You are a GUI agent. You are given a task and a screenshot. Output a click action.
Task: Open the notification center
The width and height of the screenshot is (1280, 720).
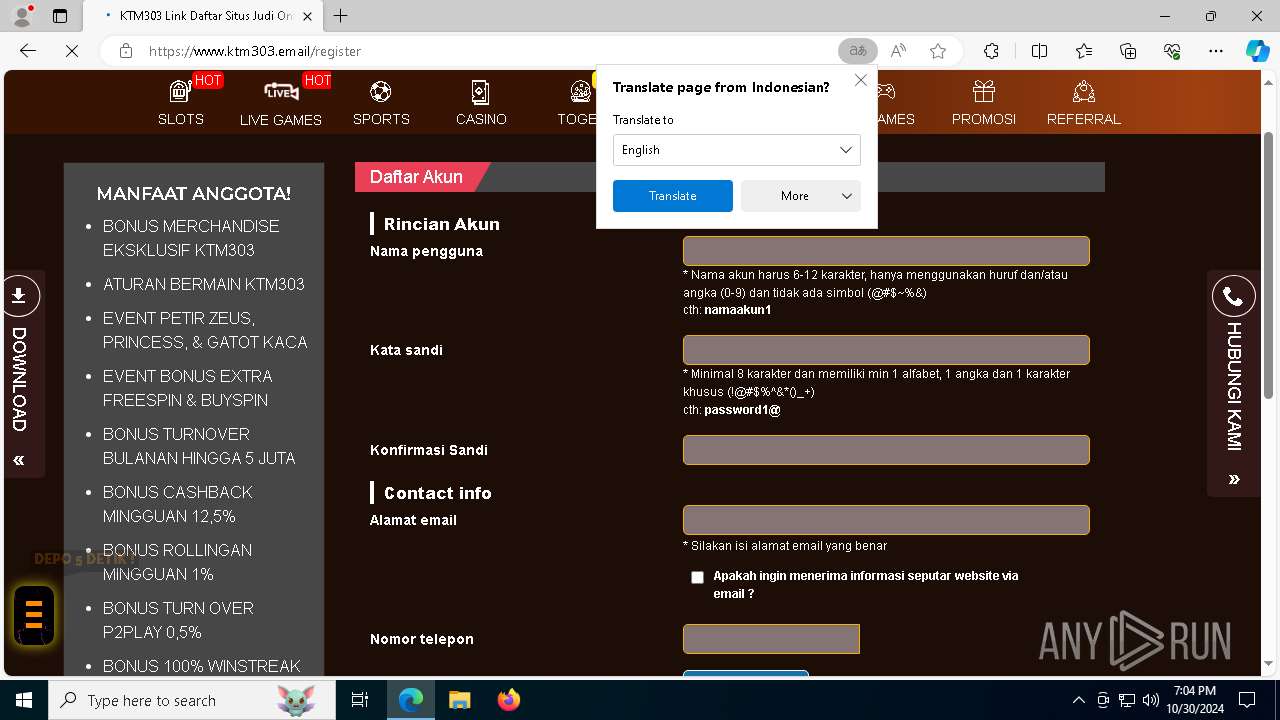click(x=1247, y=700)
